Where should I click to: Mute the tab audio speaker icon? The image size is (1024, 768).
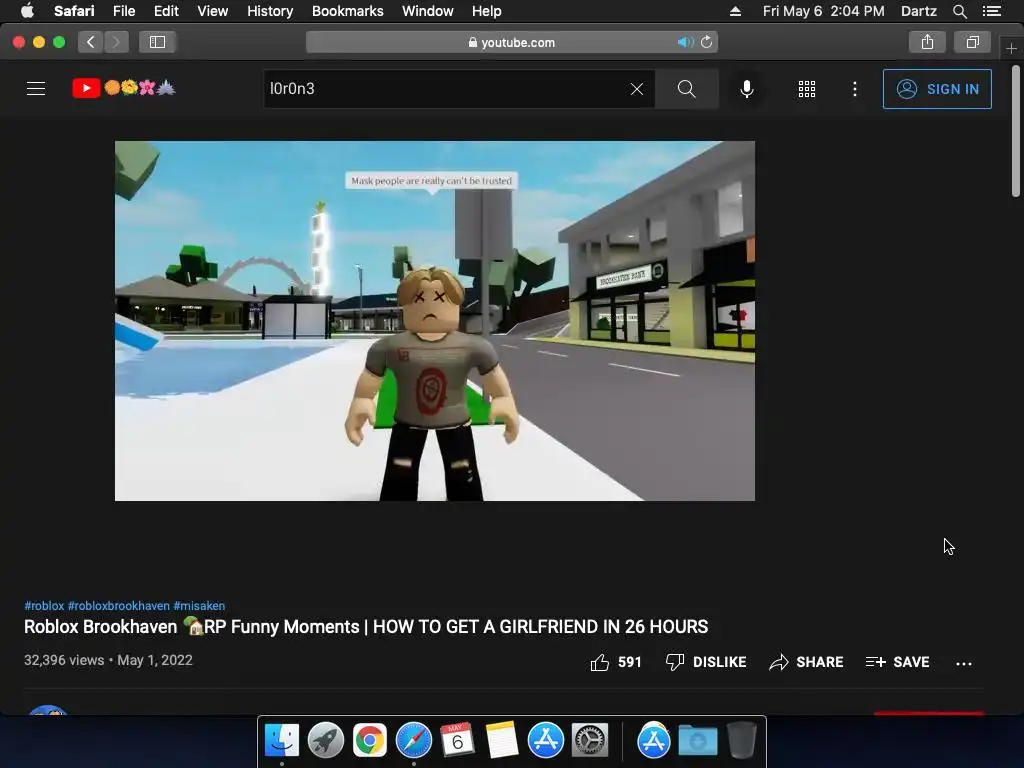point(685,42)
